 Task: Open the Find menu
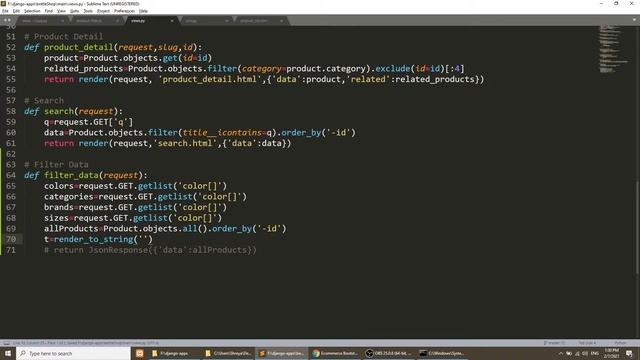49,11
